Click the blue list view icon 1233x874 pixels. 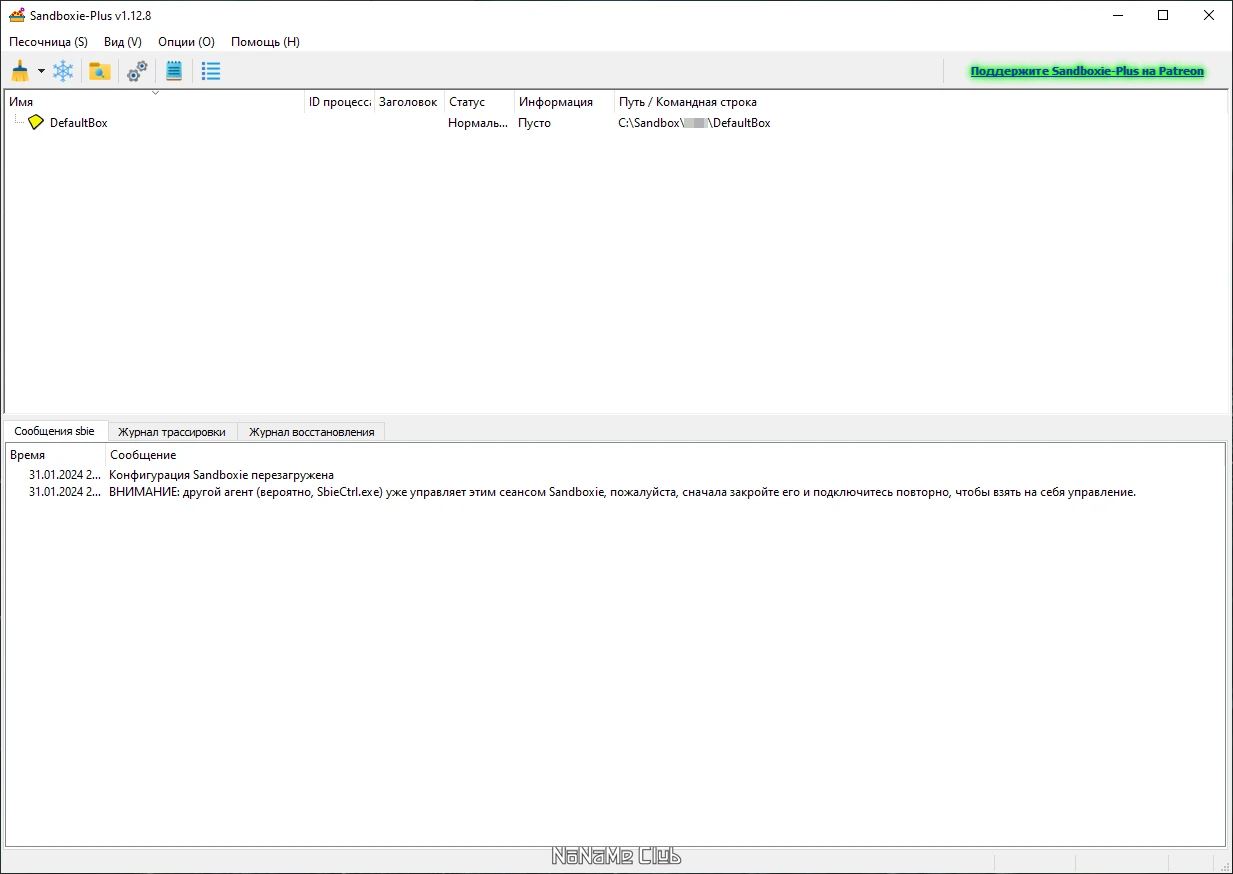(x=211, y=71)
